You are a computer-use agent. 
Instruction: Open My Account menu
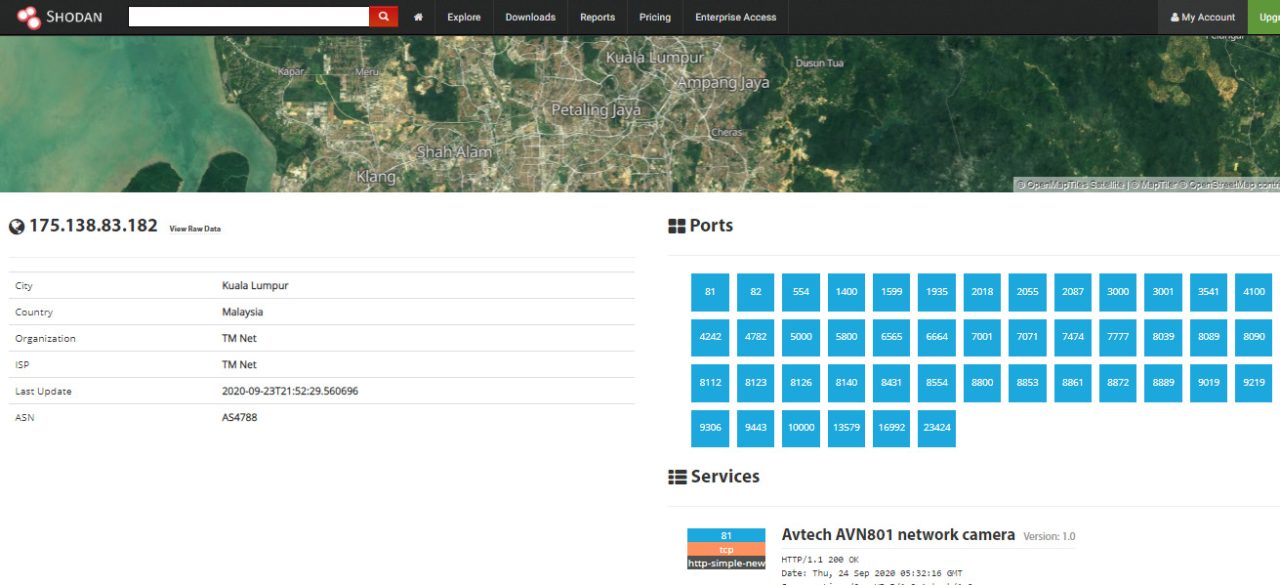coord(1203,17)
